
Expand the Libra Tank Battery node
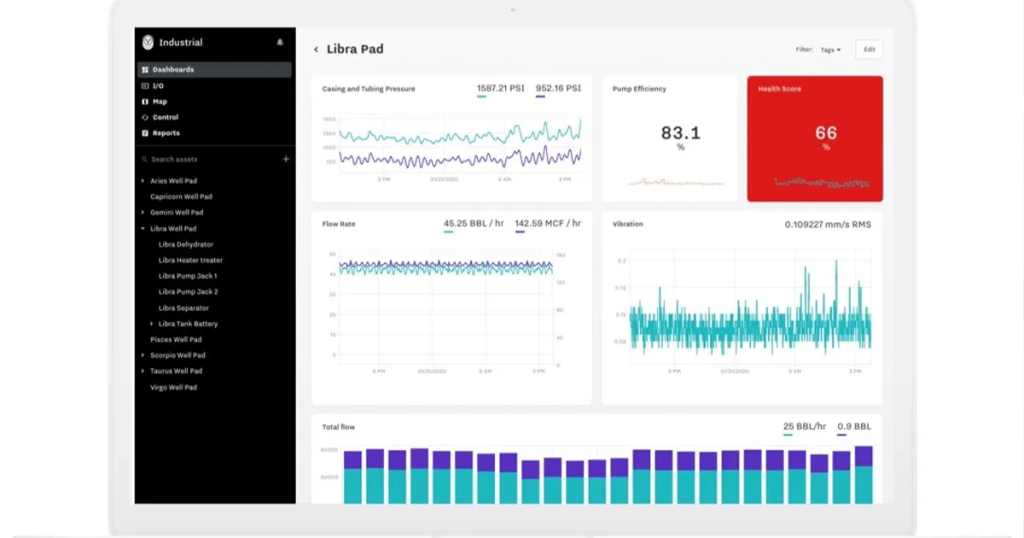pos(152,324)
